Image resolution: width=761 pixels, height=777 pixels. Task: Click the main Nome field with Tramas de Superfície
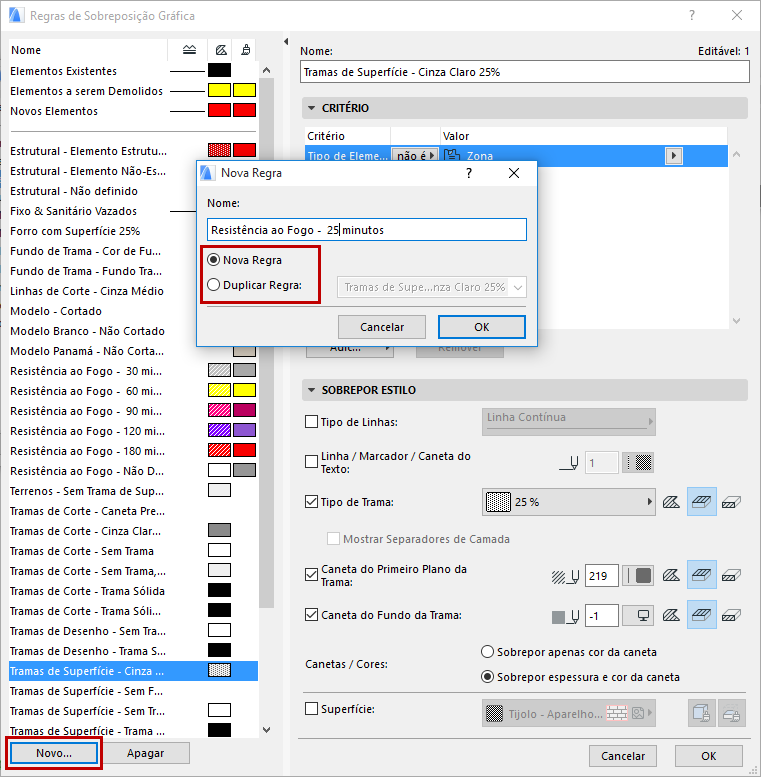coord(524,72)
